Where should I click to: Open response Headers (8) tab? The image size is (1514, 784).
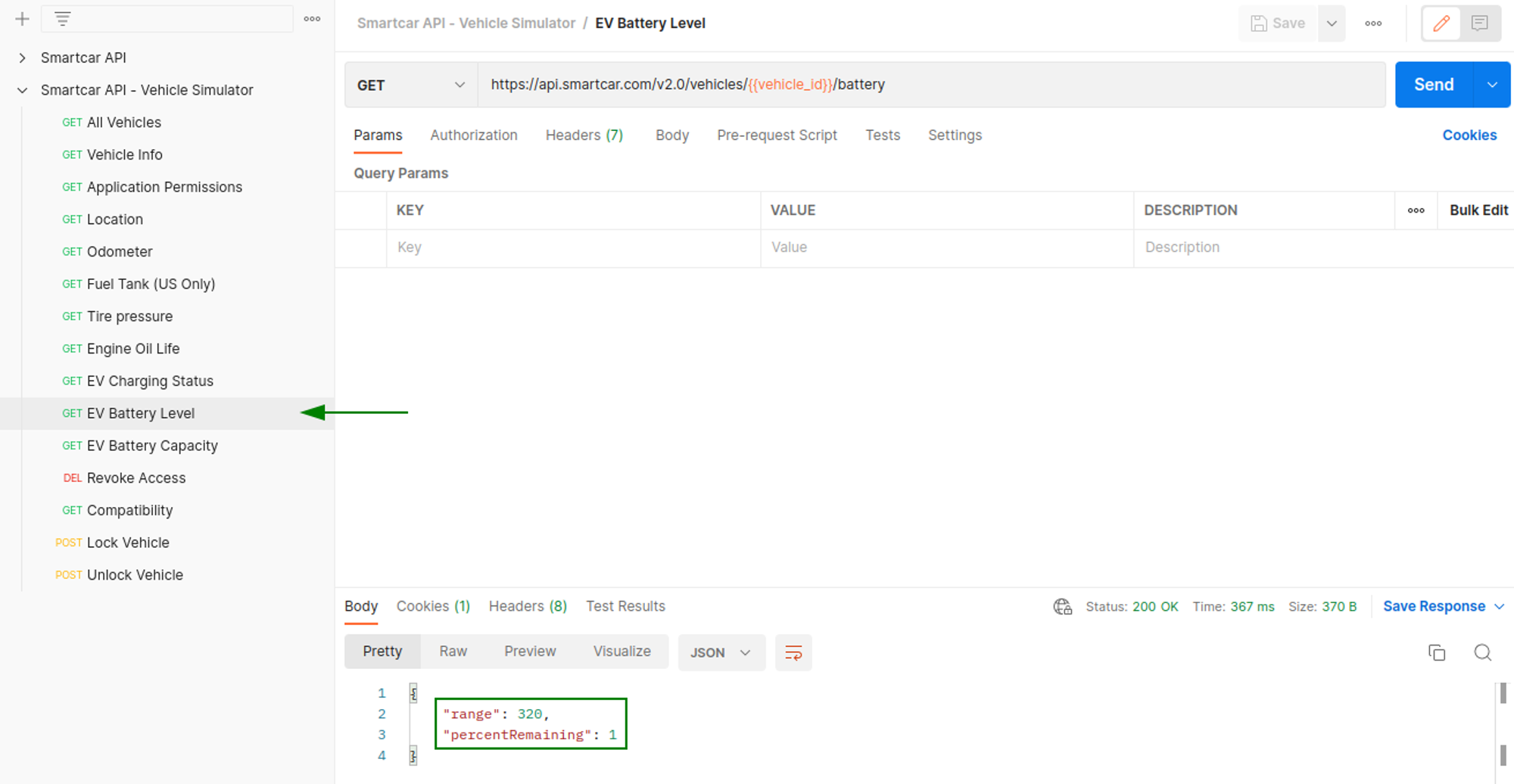pyautogui.click(x=528, y=606)
